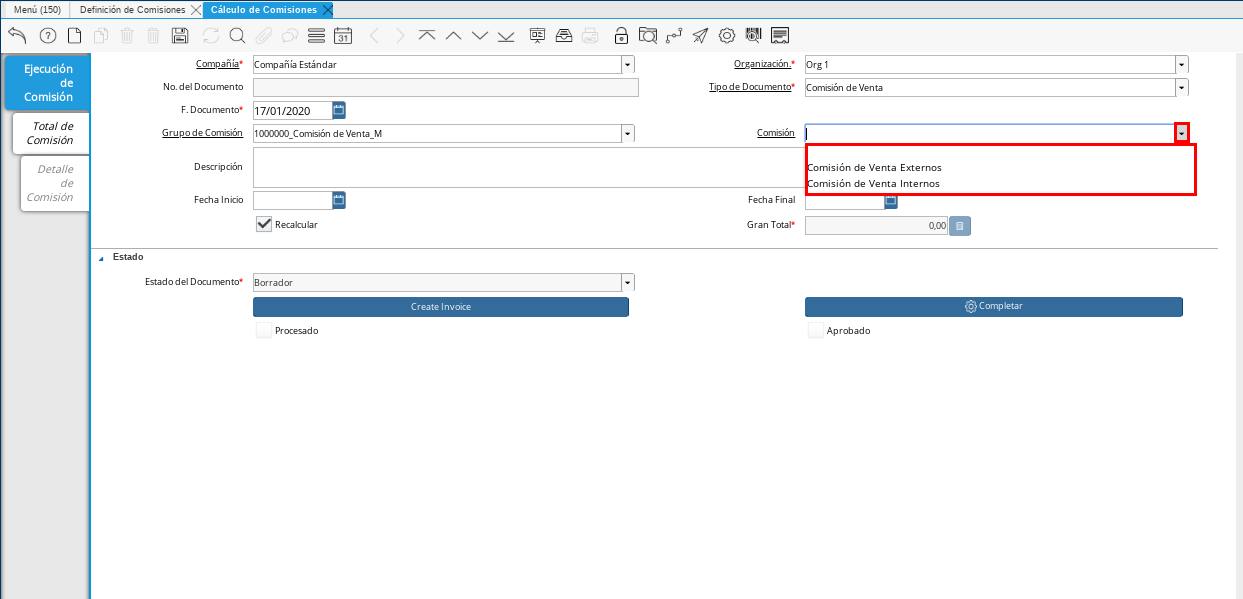The height and width of the screenshot is (599, 1243).
Task: Open the Estado del Documento dropdown
Action: (x=628, y=283)
